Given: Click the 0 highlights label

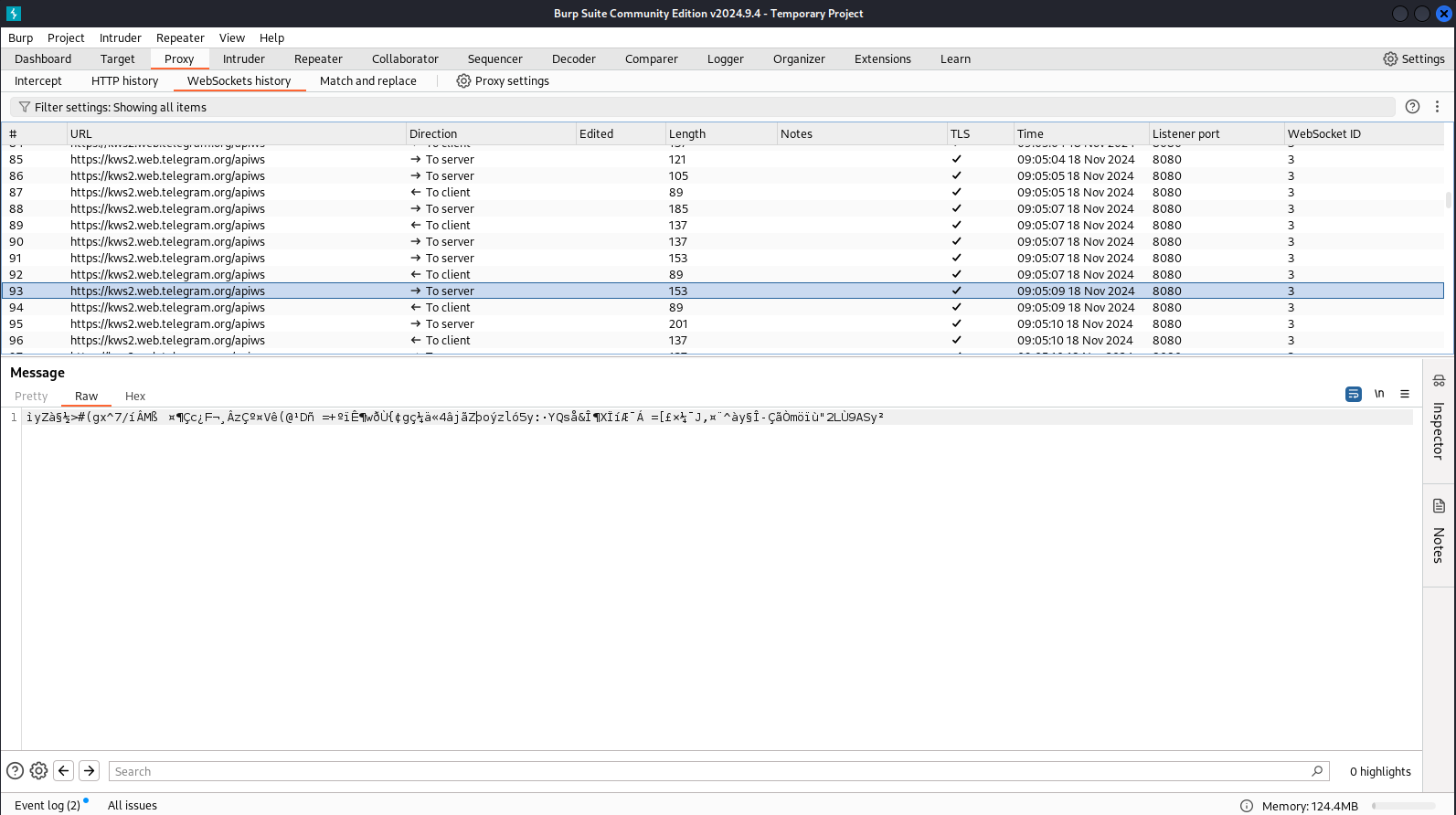Looking at the screenshot, I should point(1380,771).
